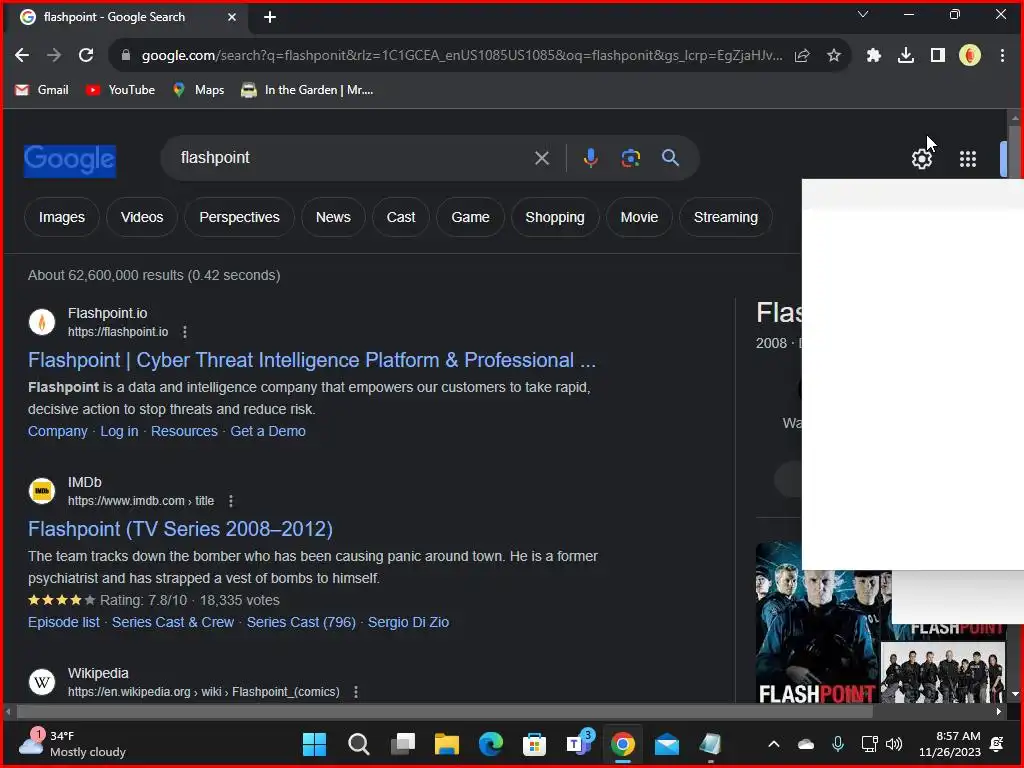Search by image with Google Lens
Viewport: 1024px width, 768px height.
tap(630, 158)
